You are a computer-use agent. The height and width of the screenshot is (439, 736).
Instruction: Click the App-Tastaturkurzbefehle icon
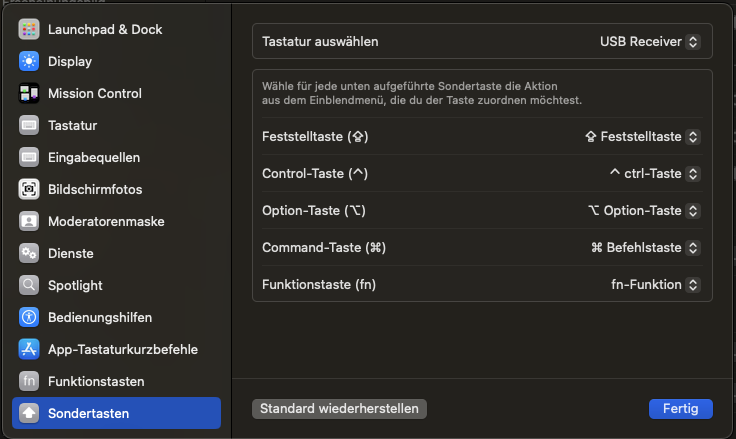click(x=29, y=349)
